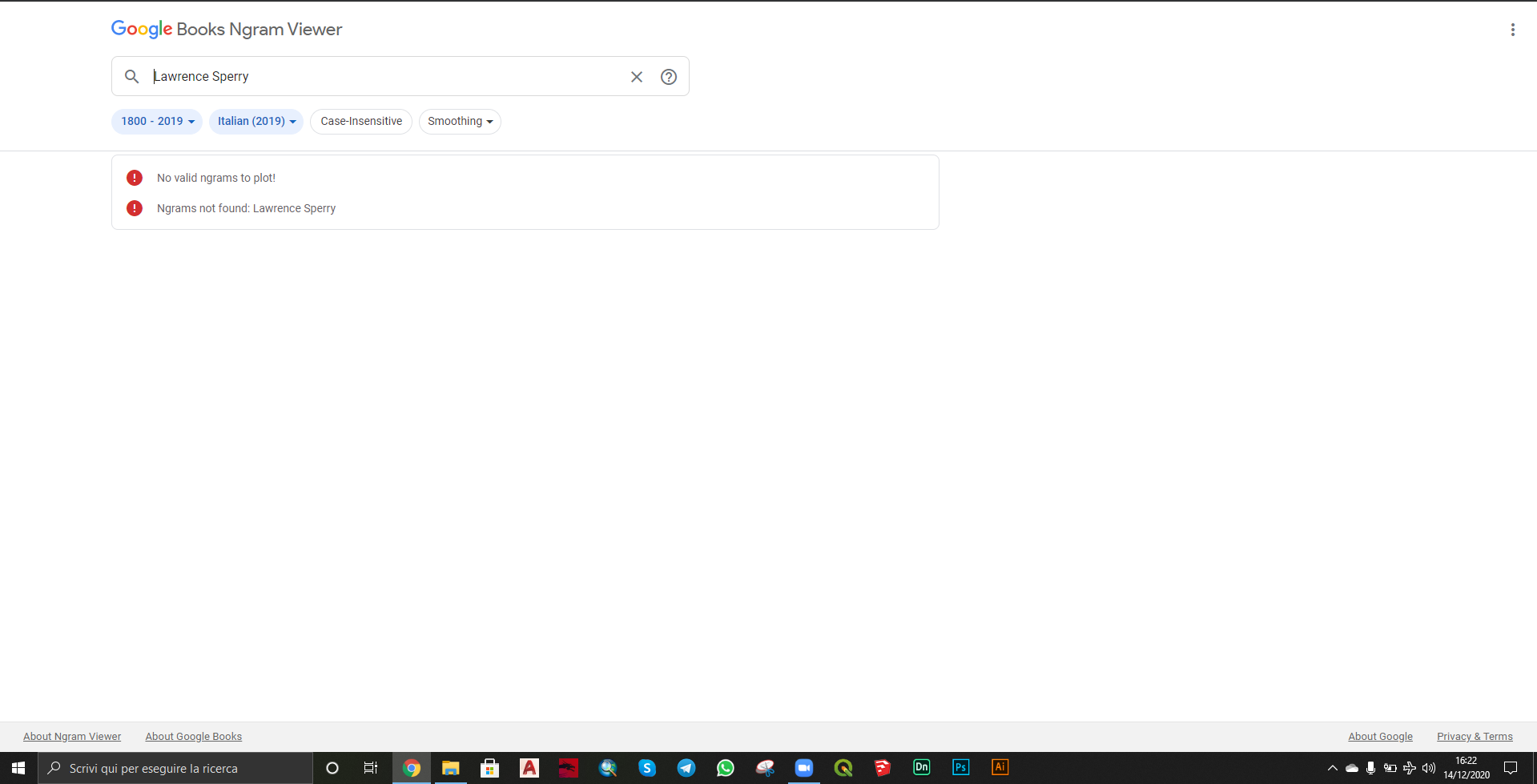Launch AutoCAD from taskbar

point(529,768)
